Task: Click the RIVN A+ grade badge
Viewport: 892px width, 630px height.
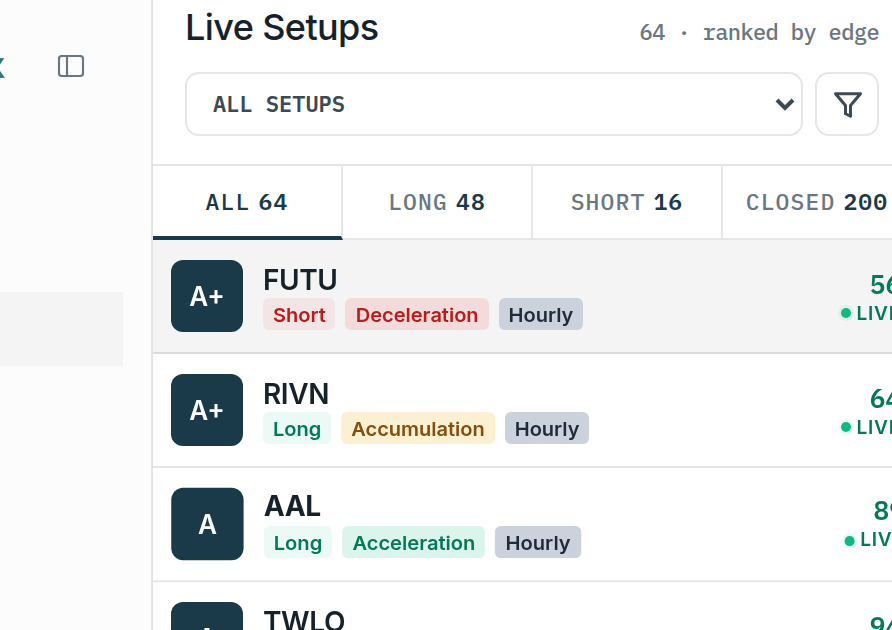Action: tap(207, 410)
